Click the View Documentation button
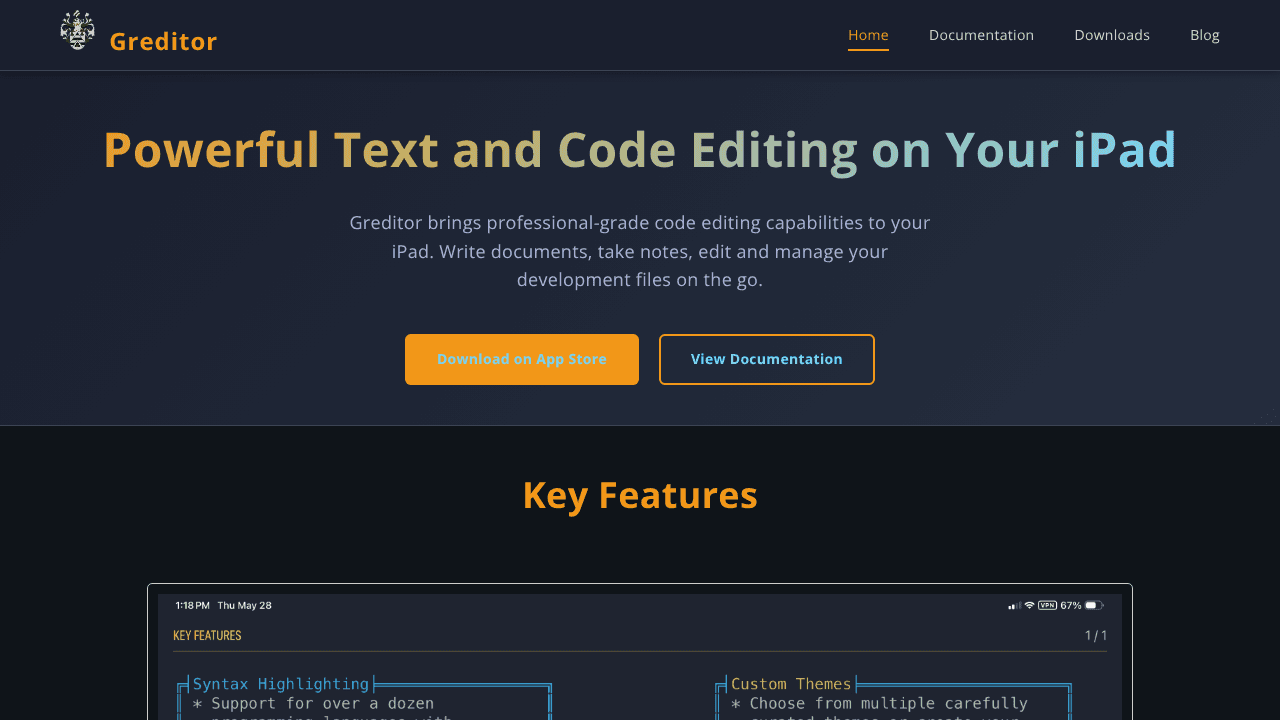Image resolution: width=1280 pixels, height=720 pixels. tap(767, 359)
